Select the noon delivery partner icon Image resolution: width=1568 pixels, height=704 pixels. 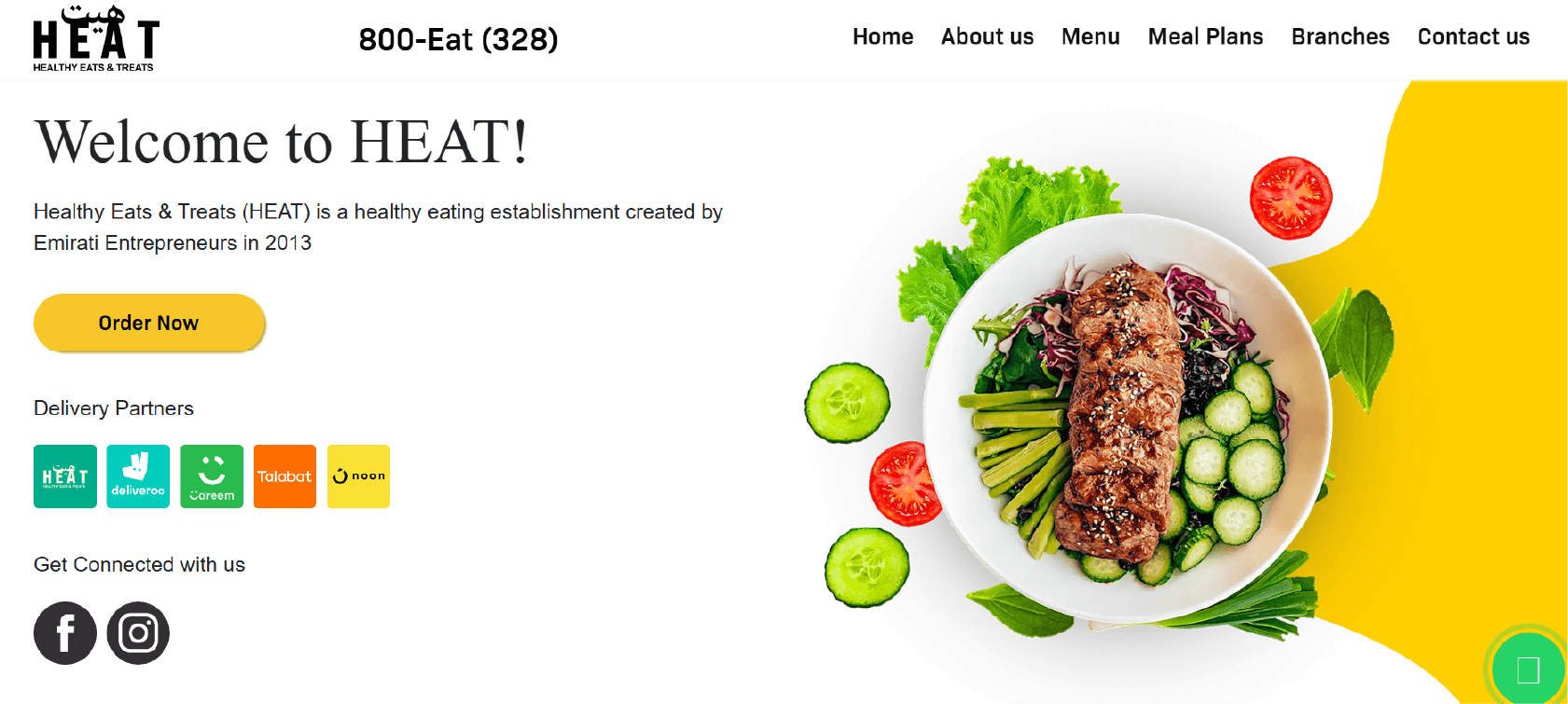[358, 476]
